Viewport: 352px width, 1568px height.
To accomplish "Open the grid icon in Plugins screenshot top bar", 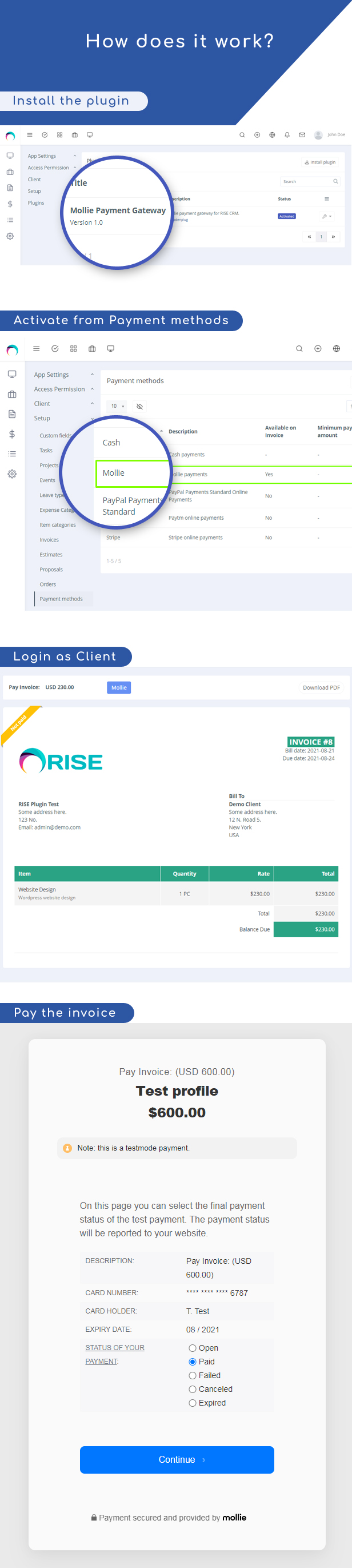I will click(59, 135).
